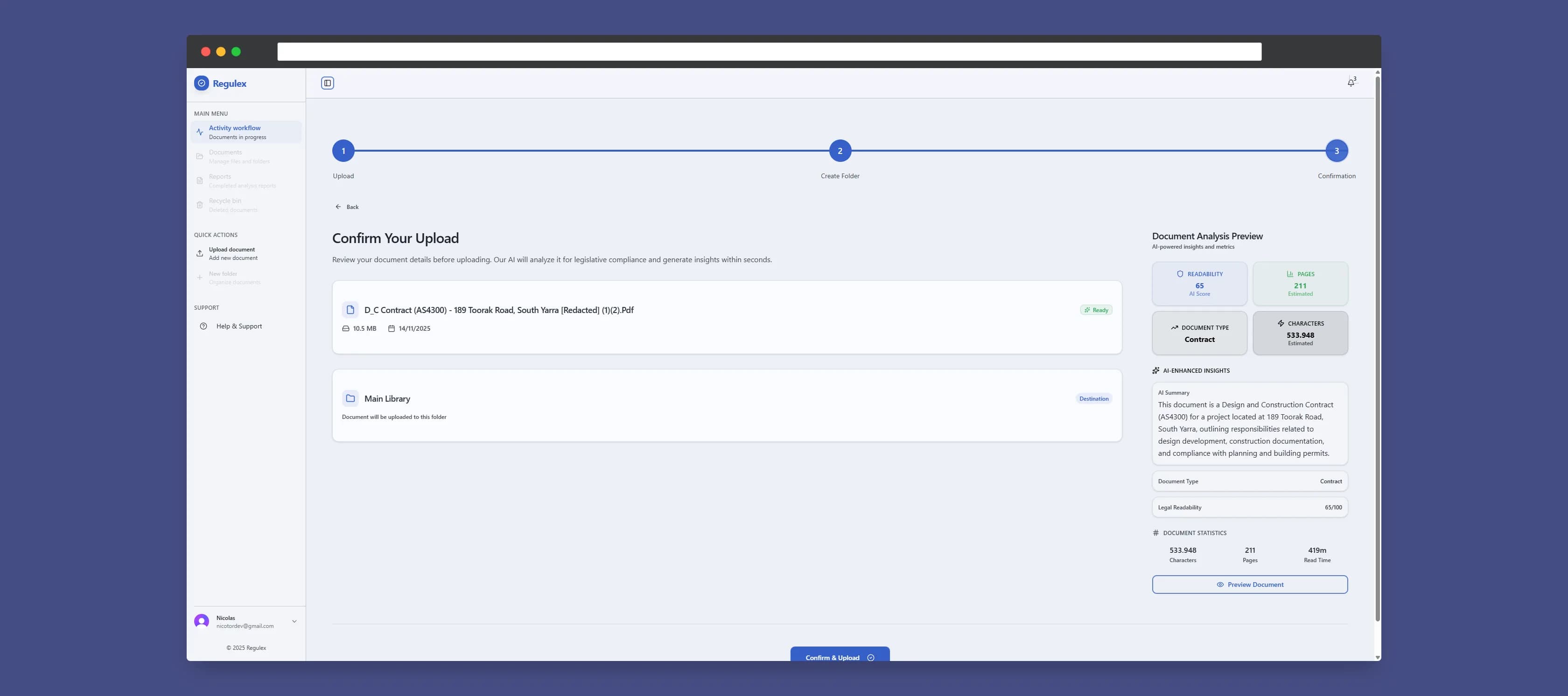
Task: Click the D_C Contract PDF file name
Action: pos(498,310)
